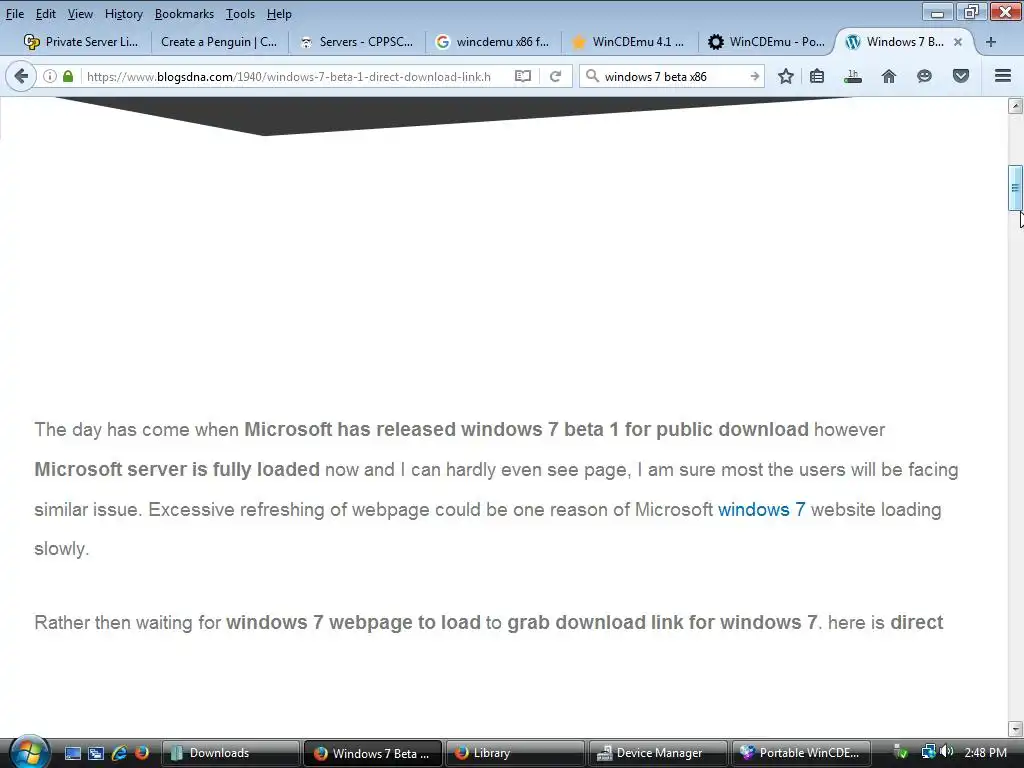Toggle Reader View icon in address bar
Image resolution: width=1024 pixels, height=768 pixels.
(x=522, y=76)
